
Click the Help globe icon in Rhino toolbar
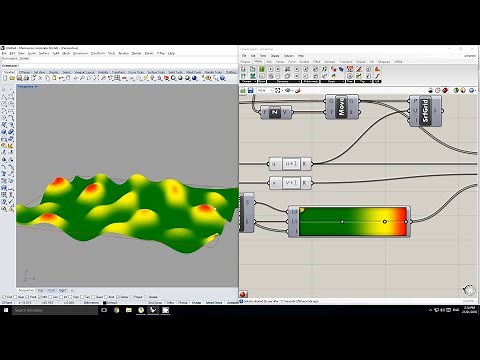point(223,78)
